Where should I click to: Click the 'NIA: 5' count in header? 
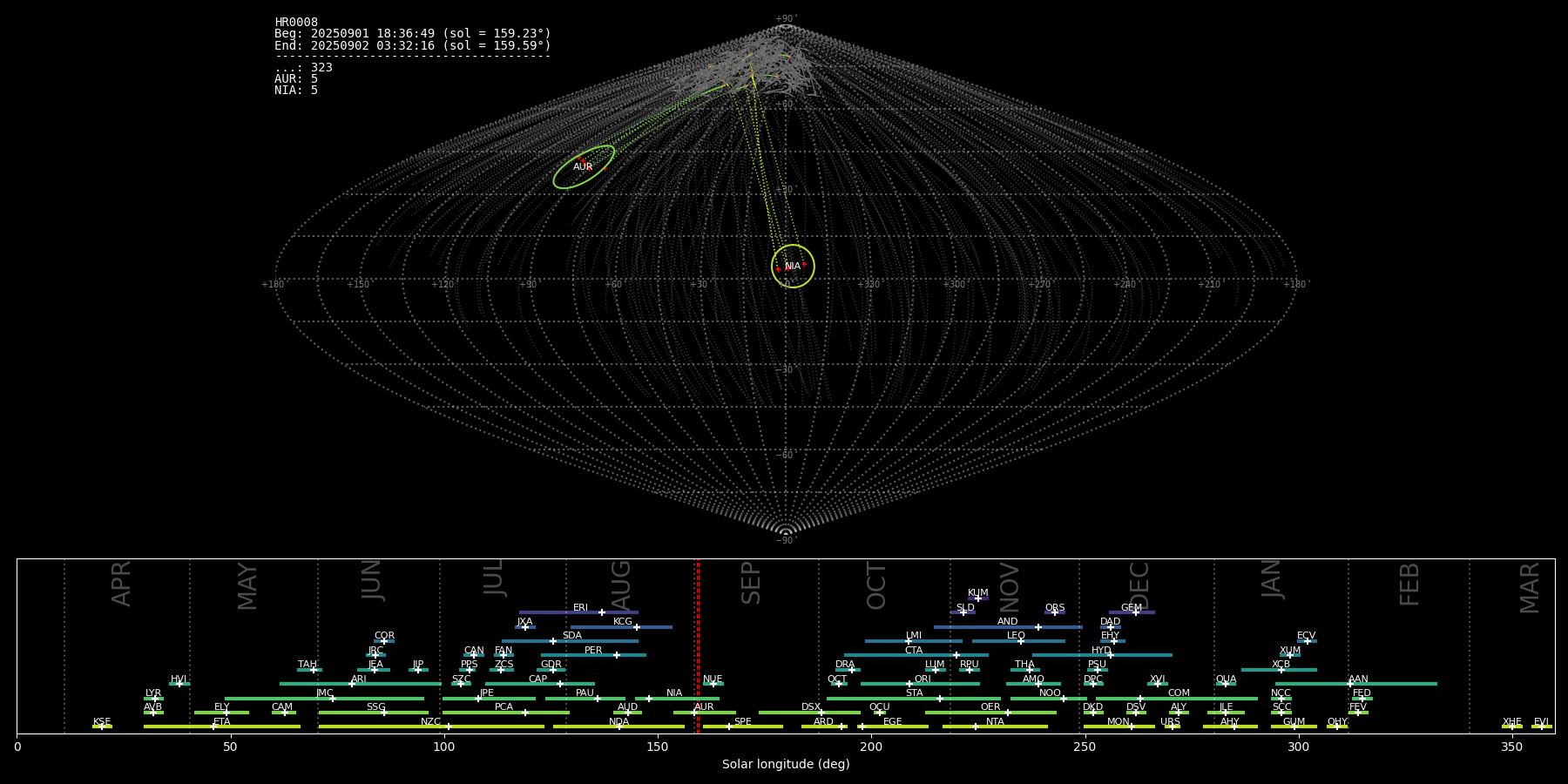tap(296, 91)
